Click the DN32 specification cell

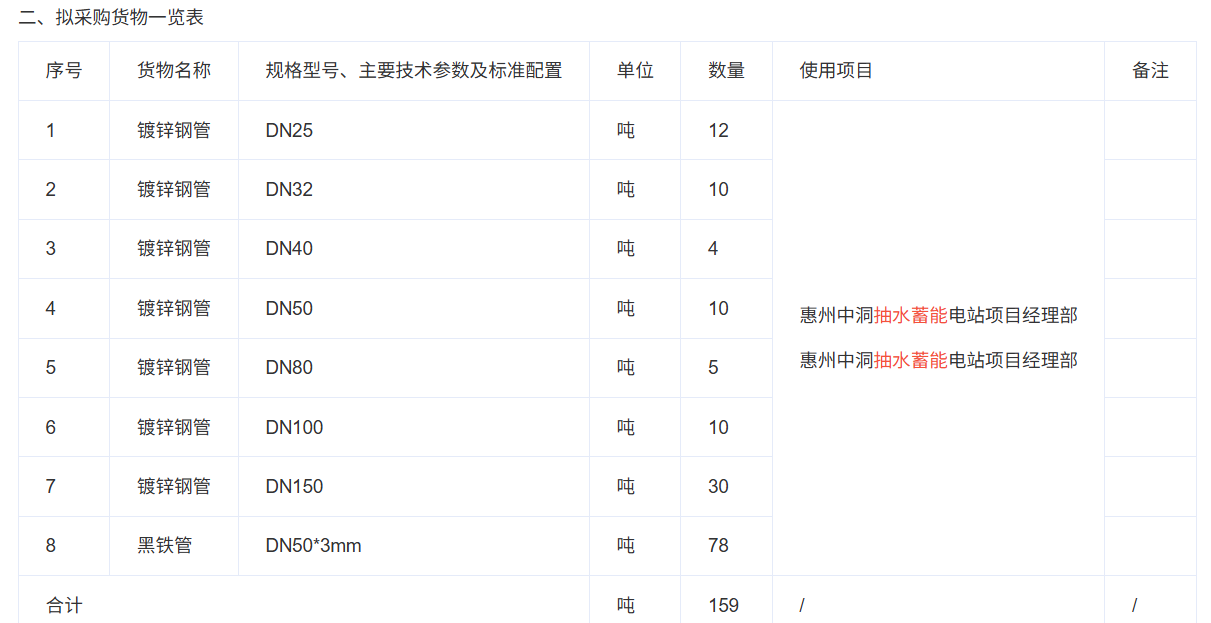[289, 190]
